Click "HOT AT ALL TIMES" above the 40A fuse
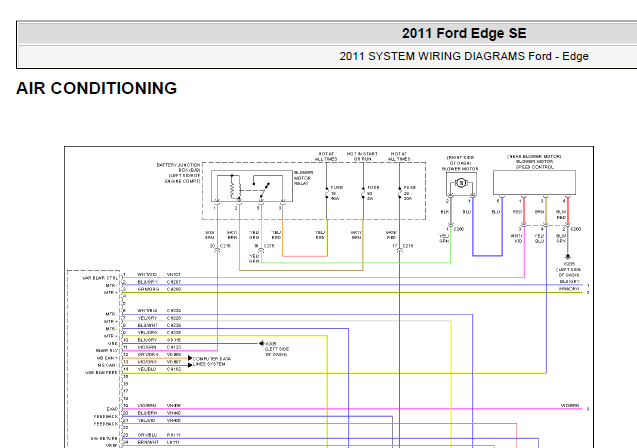The height and width of the screenshot is (448, 637). coord(326,156)
